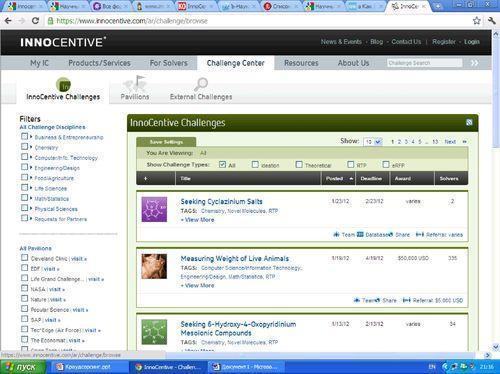
Task: Check the Theoretical challenge type
Action: click(x=299, y=164)
